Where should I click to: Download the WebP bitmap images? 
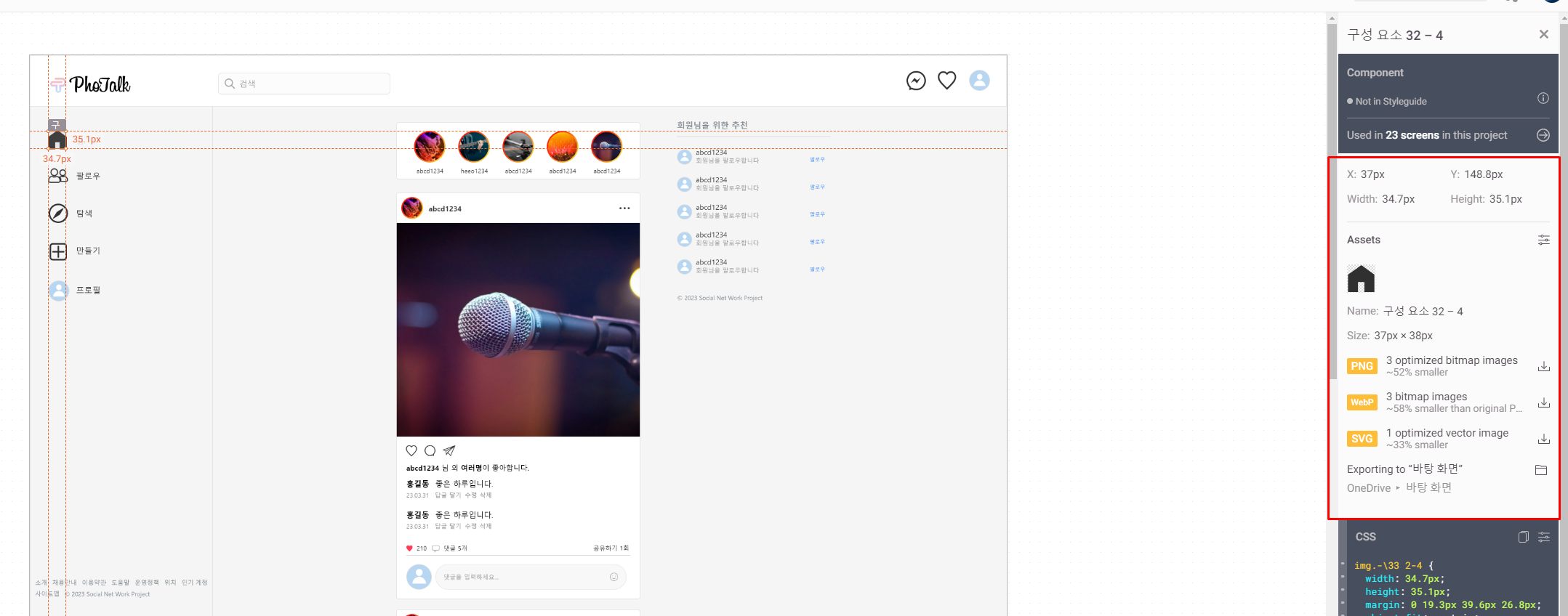click(1544, 402)
